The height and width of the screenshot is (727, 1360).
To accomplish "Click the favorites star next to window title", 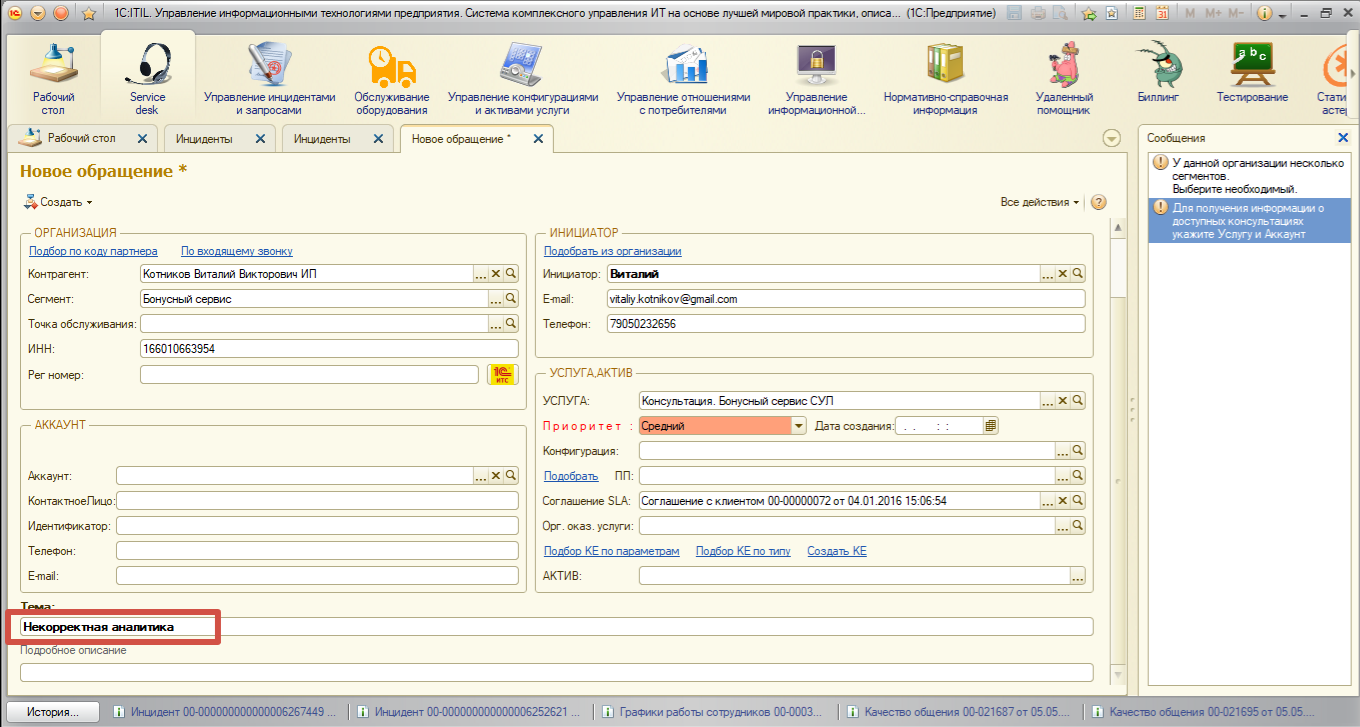I will point(88,14).
